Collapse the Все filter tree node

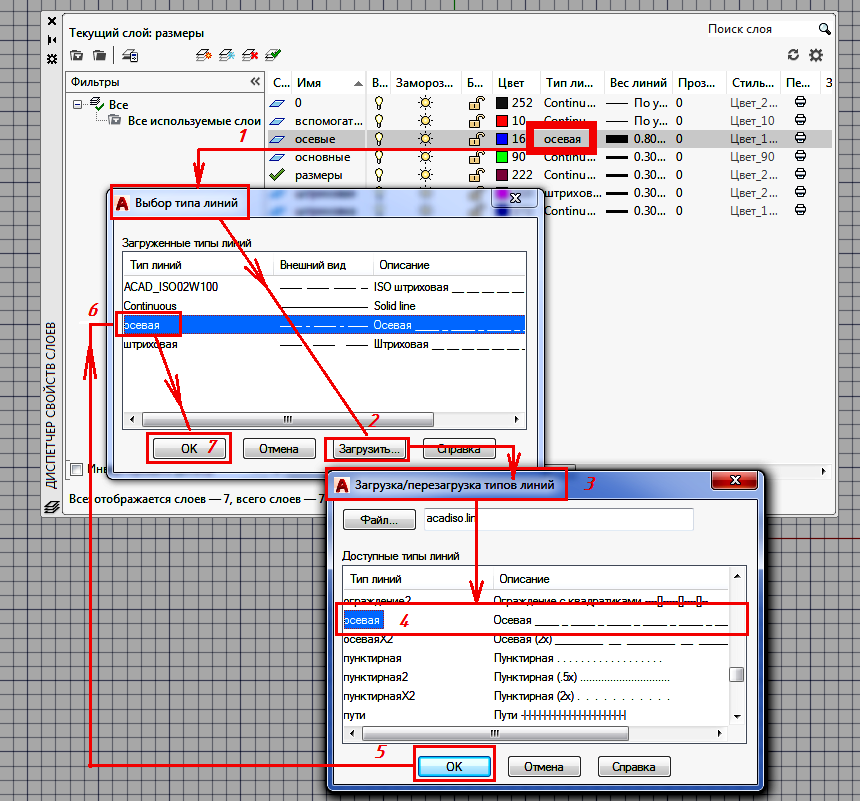click(x=78, y=104)
